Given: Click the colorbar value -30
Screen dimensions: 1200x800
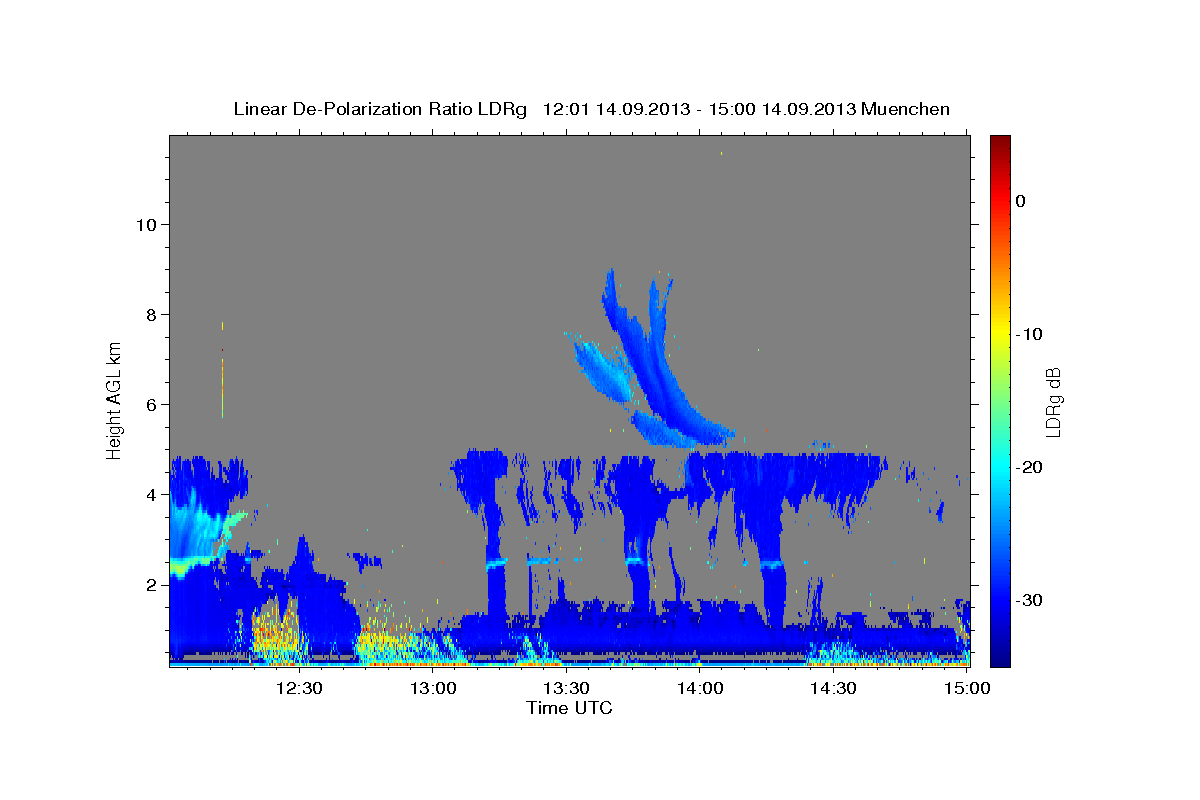Looking at the screenshot, I should click(x=1030, y=600).
